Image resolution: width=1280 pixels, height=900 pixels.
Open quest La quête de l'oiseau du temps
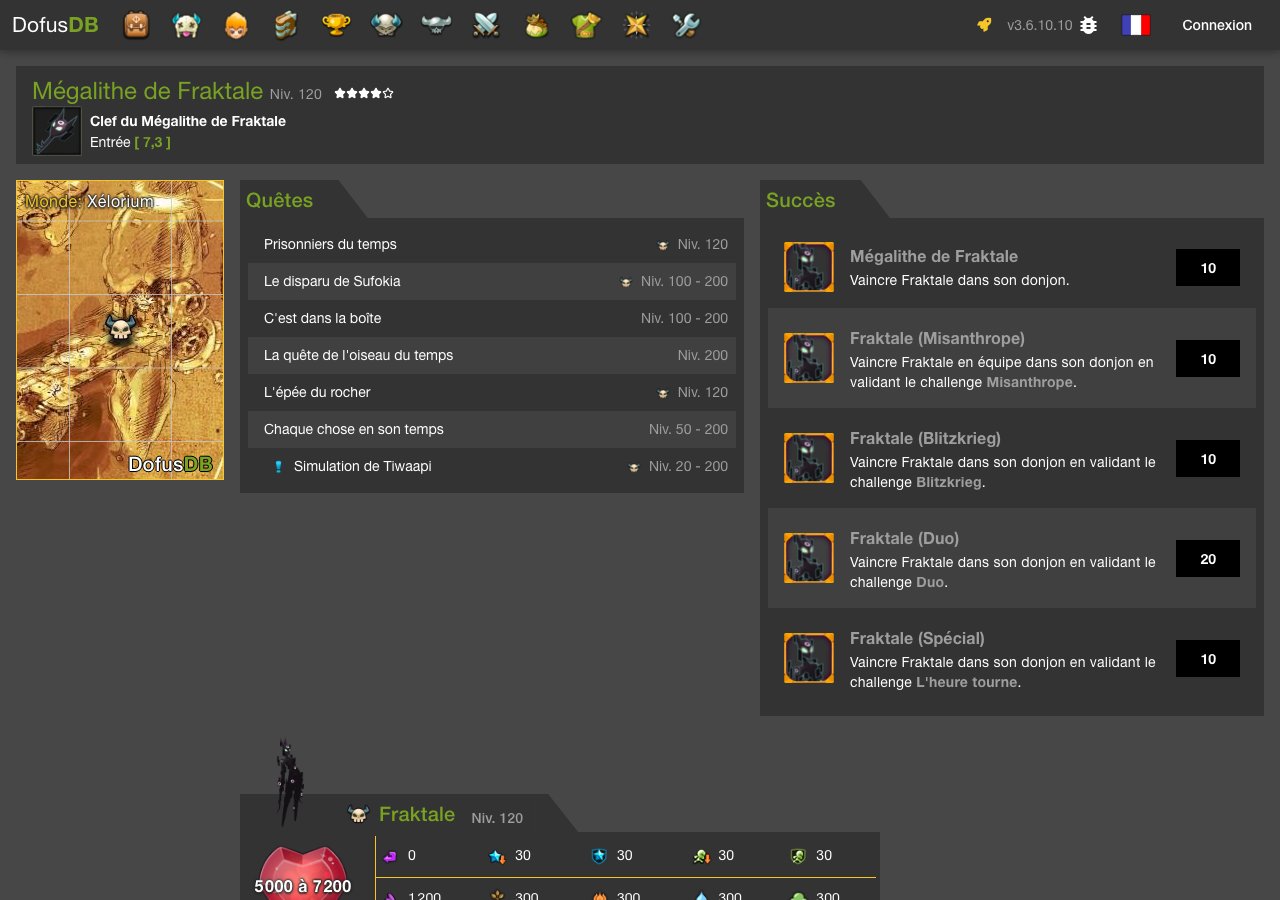[492, 355]
